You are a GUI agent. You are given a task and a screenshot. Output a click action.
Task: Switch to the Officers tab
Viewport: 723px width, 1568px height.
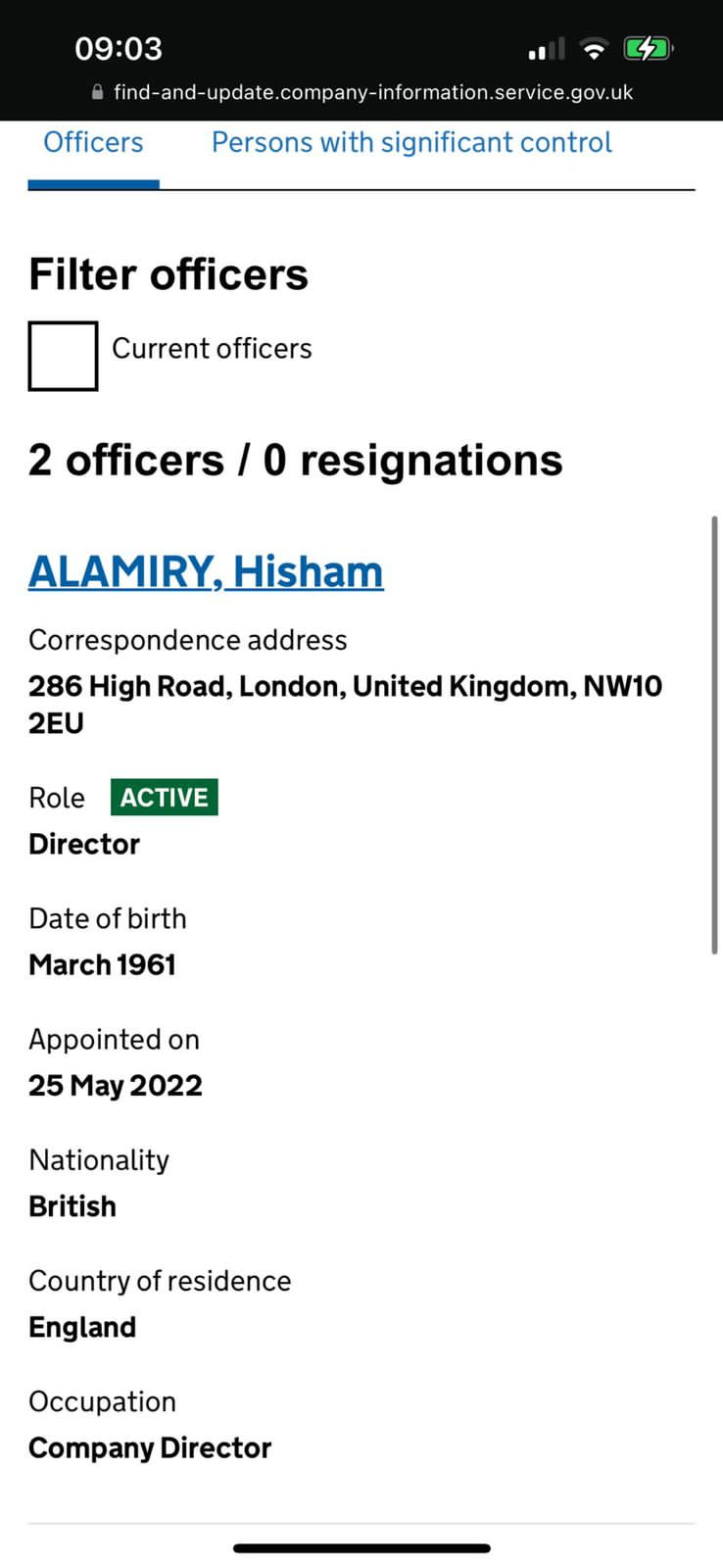pyautogui.click(x=93, y=143)
